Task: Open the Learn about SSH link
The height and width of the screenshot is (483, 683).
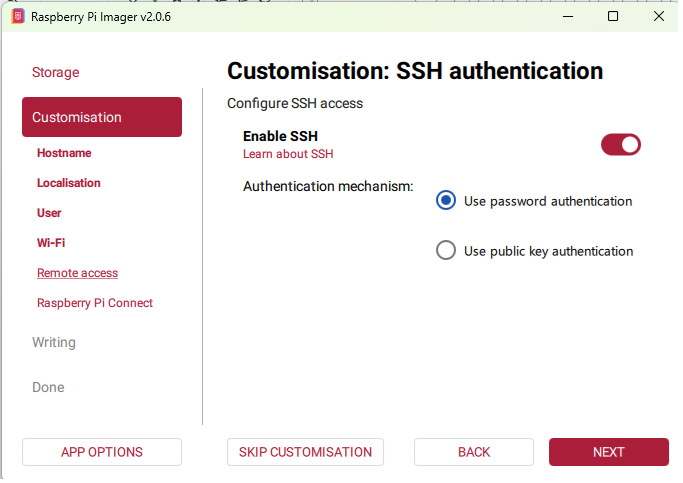Action: click(288, 154)
